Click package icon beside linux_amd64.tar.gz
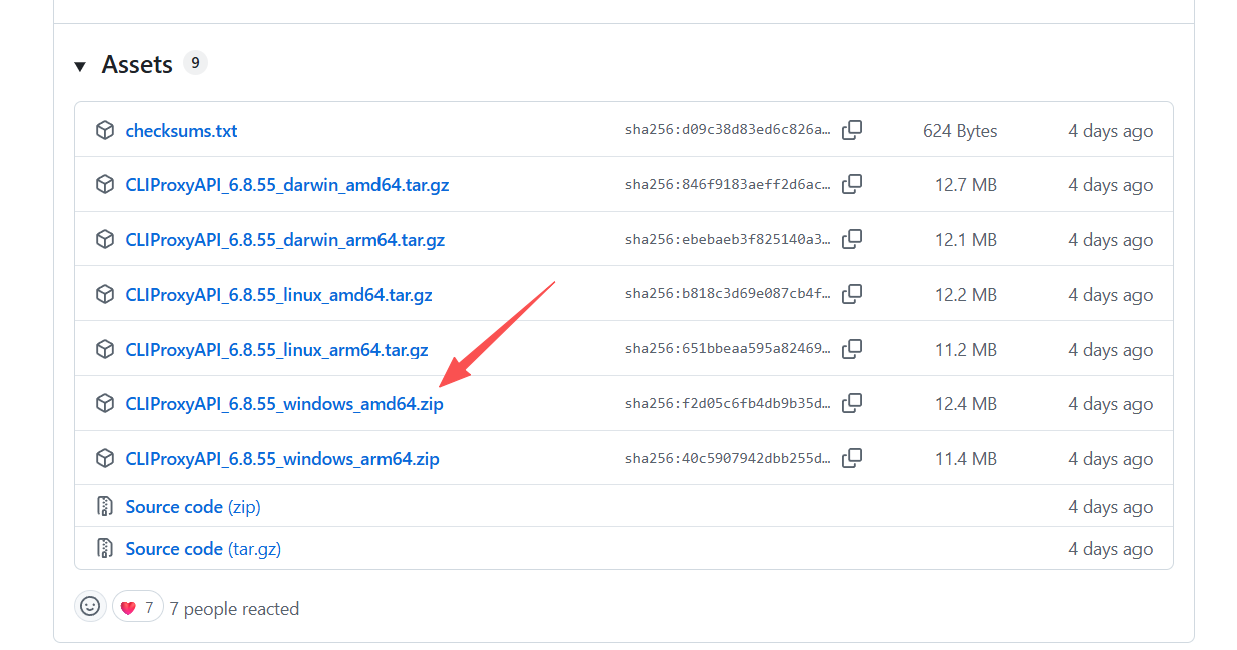Screen dimensions: 1237x650 [x=105, y=294]
